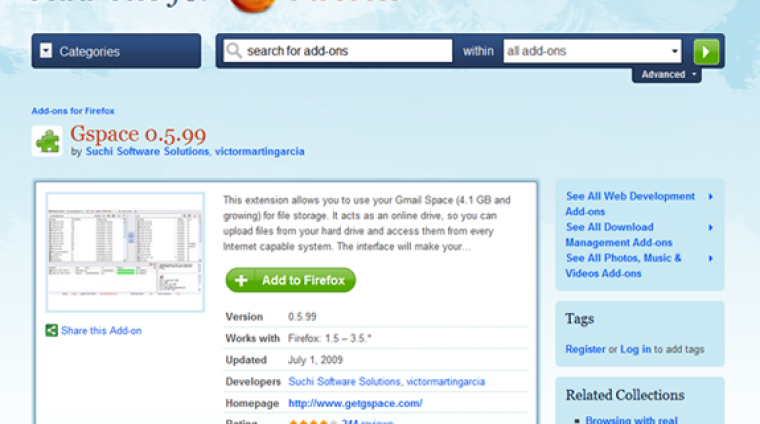This screenshot has width=760, height=424.
Task: Click Log in link in Tags panel
Action: [635, 349]
